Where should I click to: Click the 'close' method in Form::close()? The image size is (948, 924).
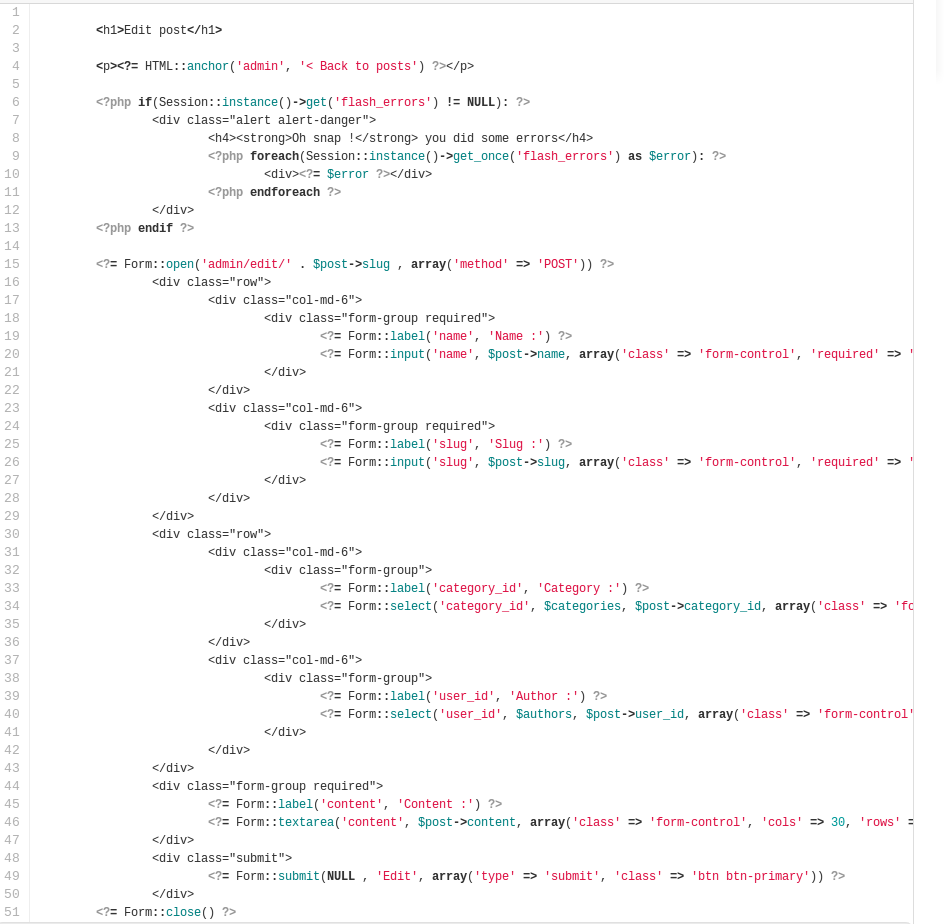[x=183, y=912]
